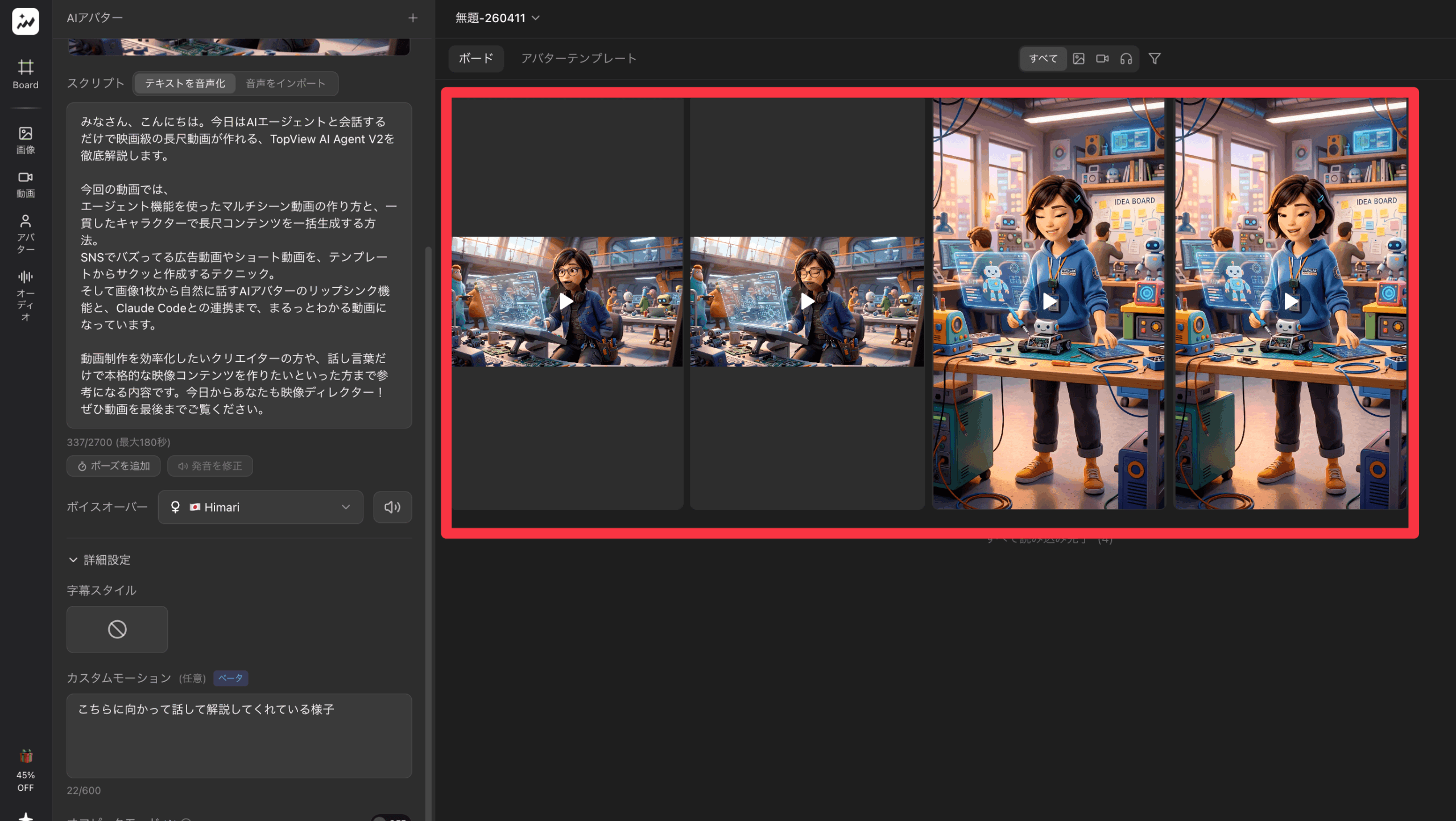
Task: Filter board by videos only
Action: [1102, 59]
